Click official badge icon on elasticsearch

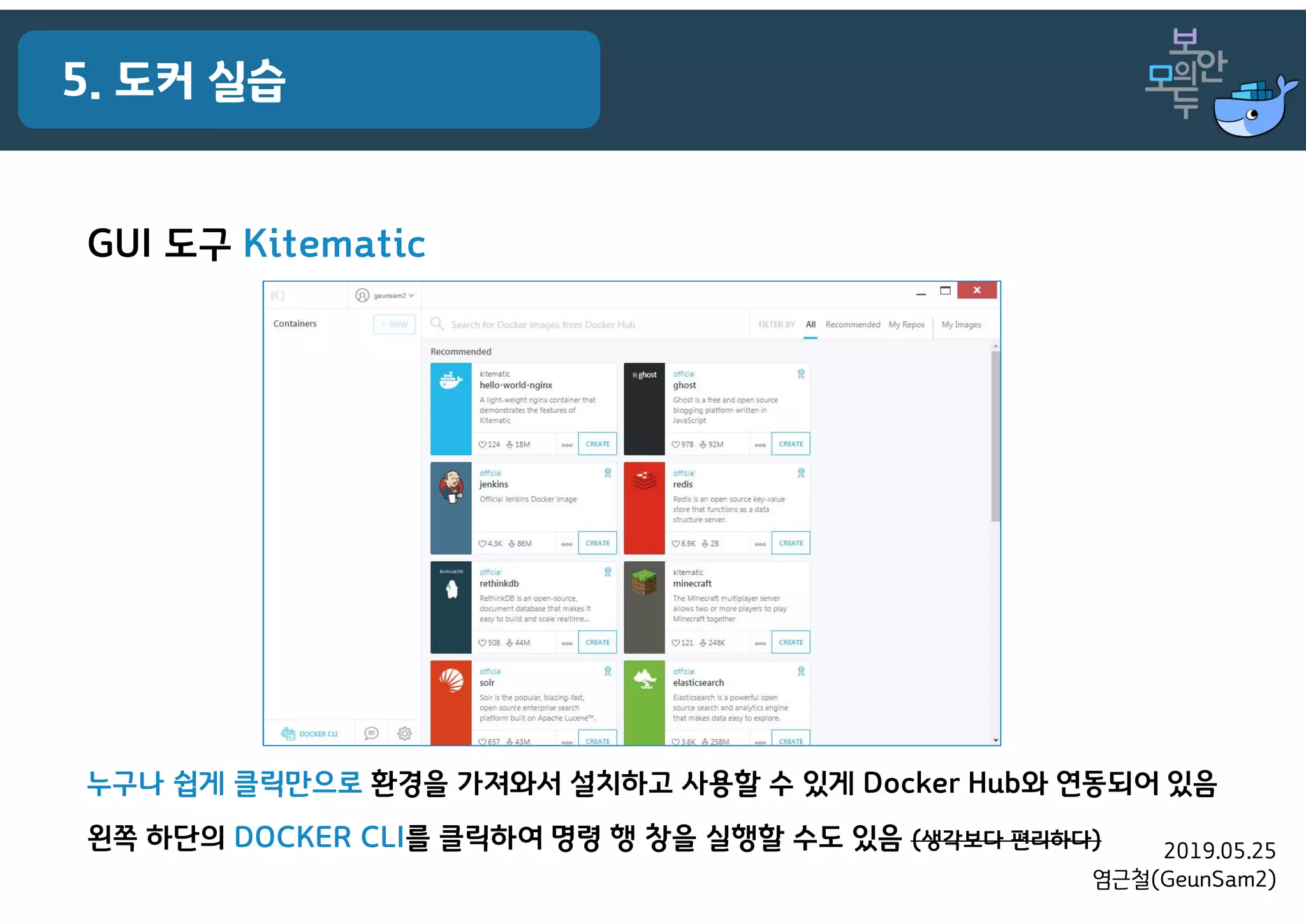point(801,671)
